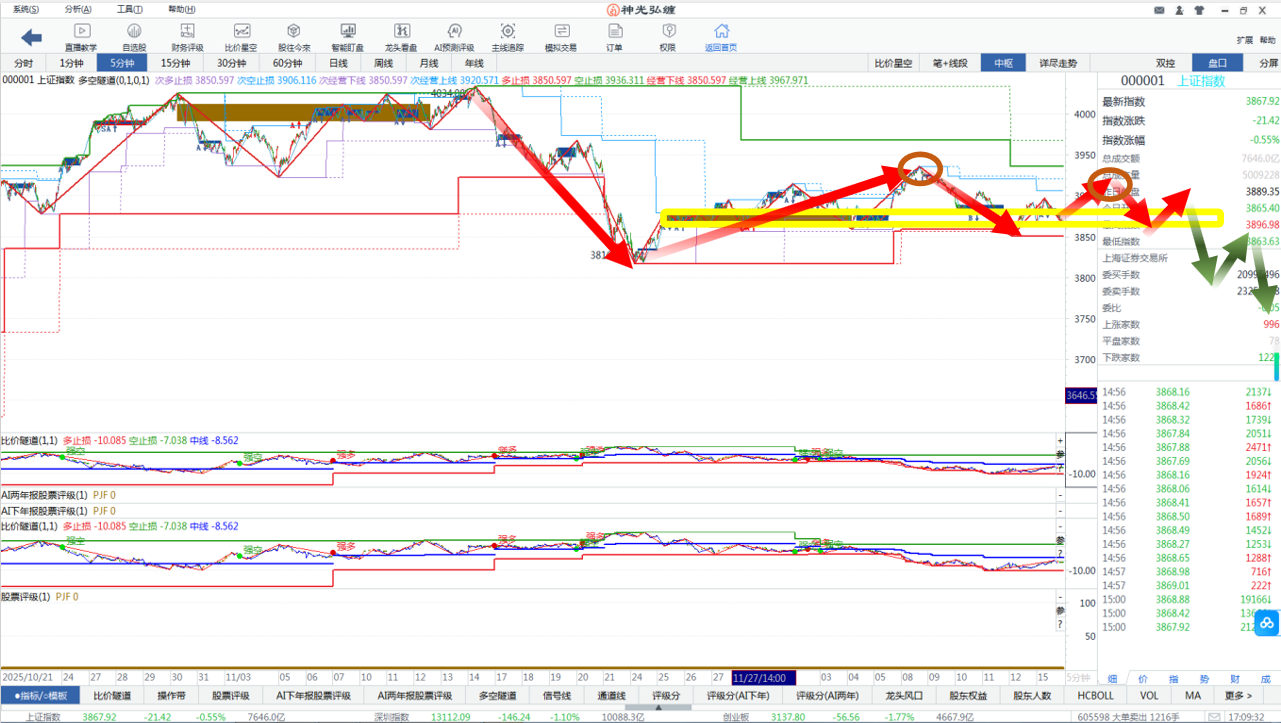
Task: Open AI预测评级 prediction rating icon
Action: click(x=454, y=38)
